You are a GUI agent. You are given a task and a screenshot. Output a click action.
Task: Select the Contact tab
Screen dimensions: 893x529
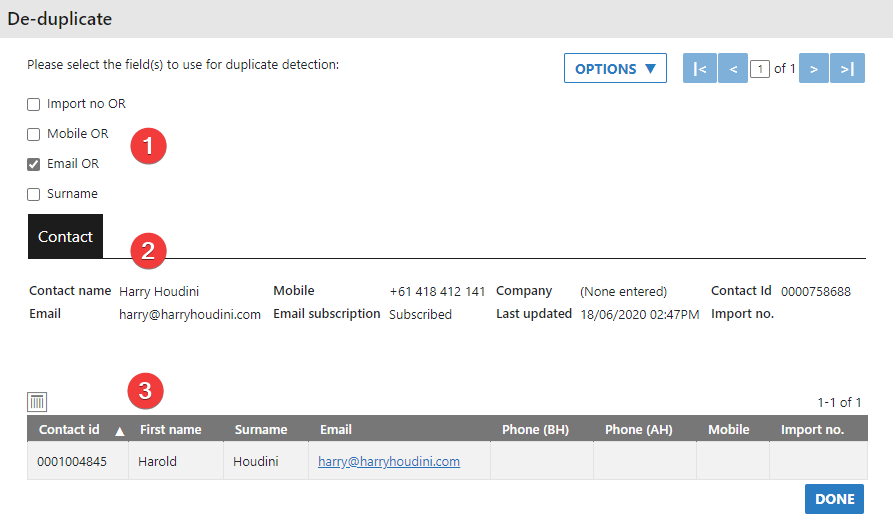(65, 237)
